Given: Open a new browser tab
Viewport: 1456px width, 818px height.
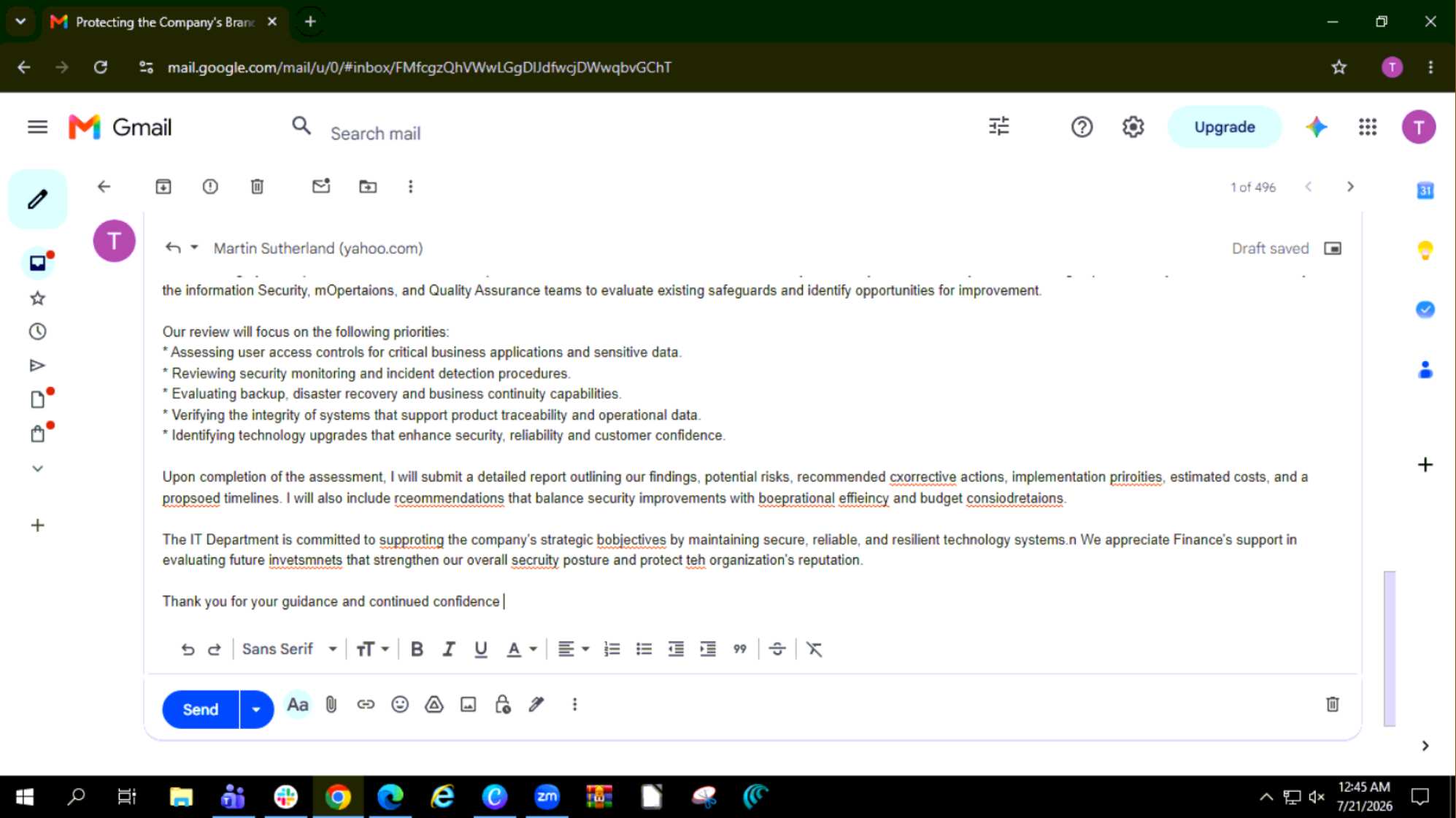Looking at the screenshot, I should tap(310, 21).
